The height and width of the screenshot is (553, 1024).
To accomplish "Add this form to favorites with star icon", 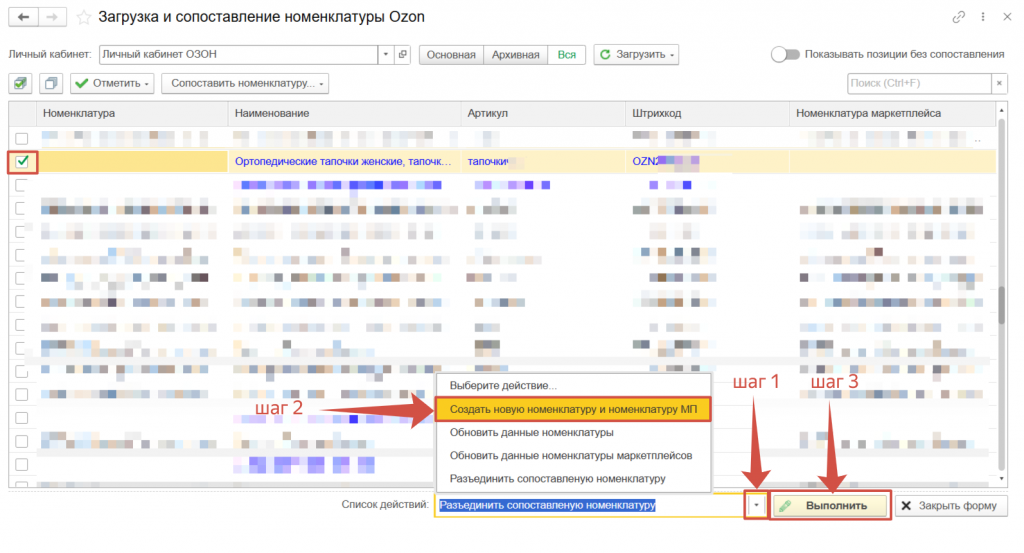I will point(84,17).
